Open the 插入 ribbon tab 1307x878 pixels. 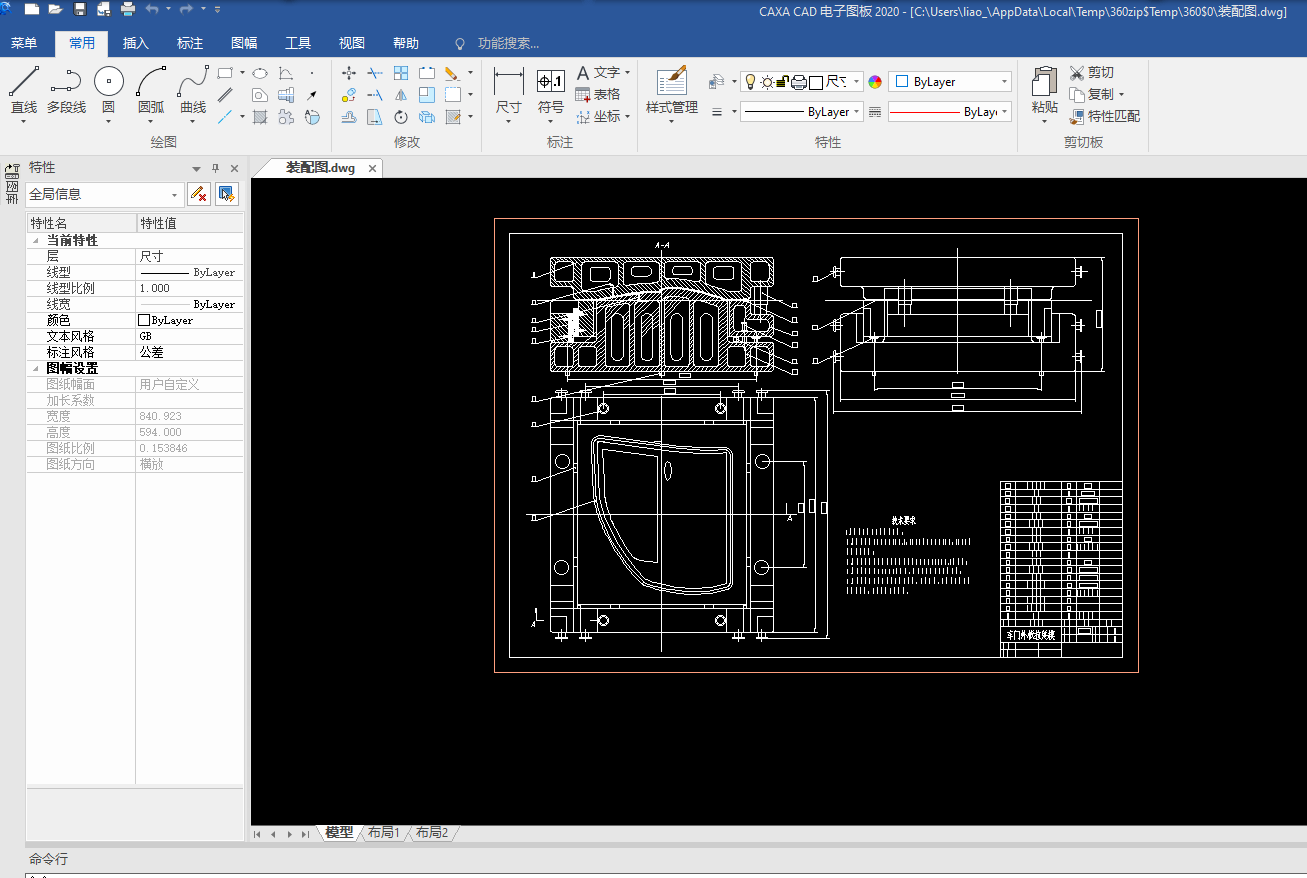pyautogui.click(x=136, y=43)
